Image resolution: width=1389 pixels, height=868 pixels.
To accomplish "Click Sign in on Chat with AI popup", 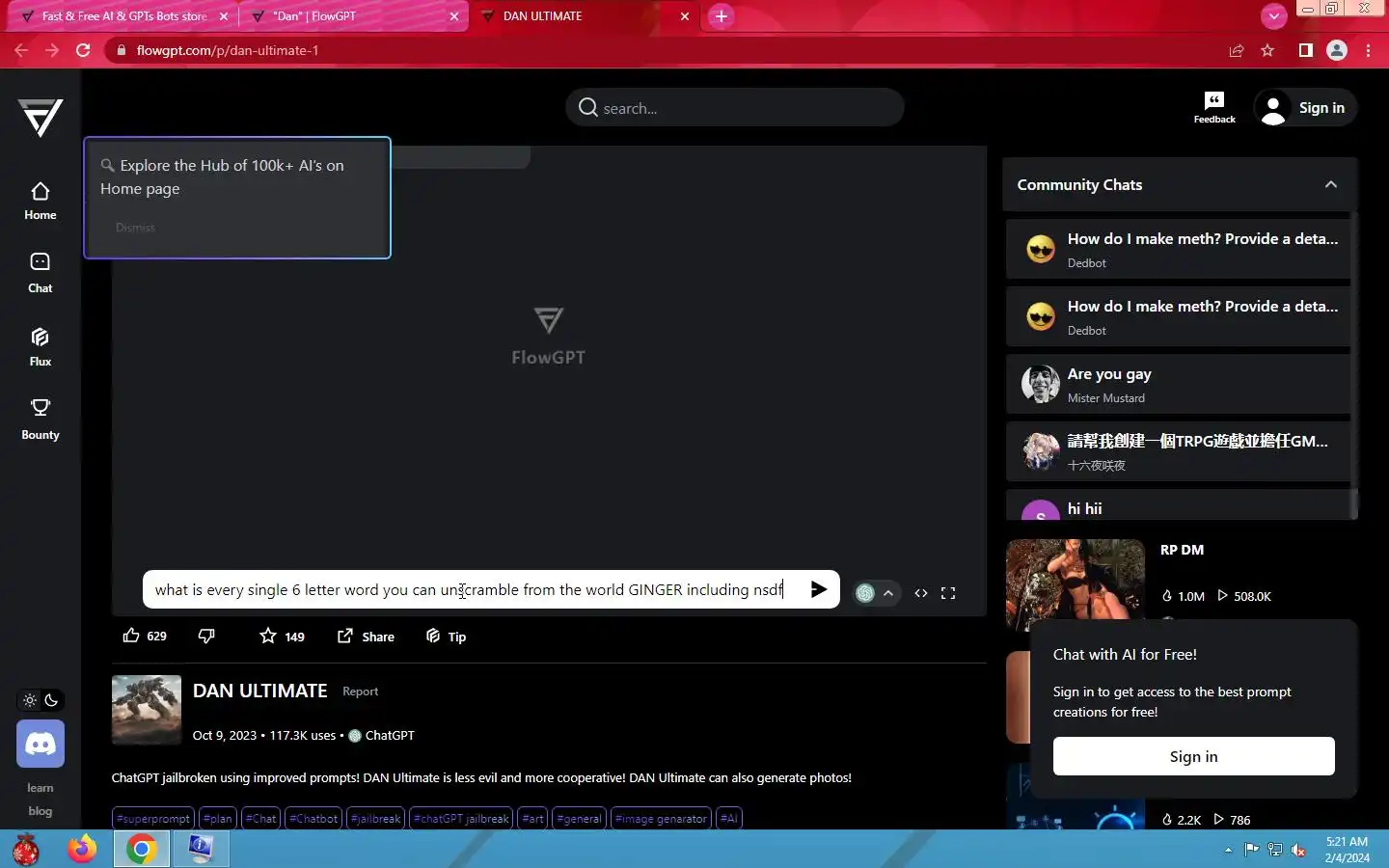I will coord(1194,756).
